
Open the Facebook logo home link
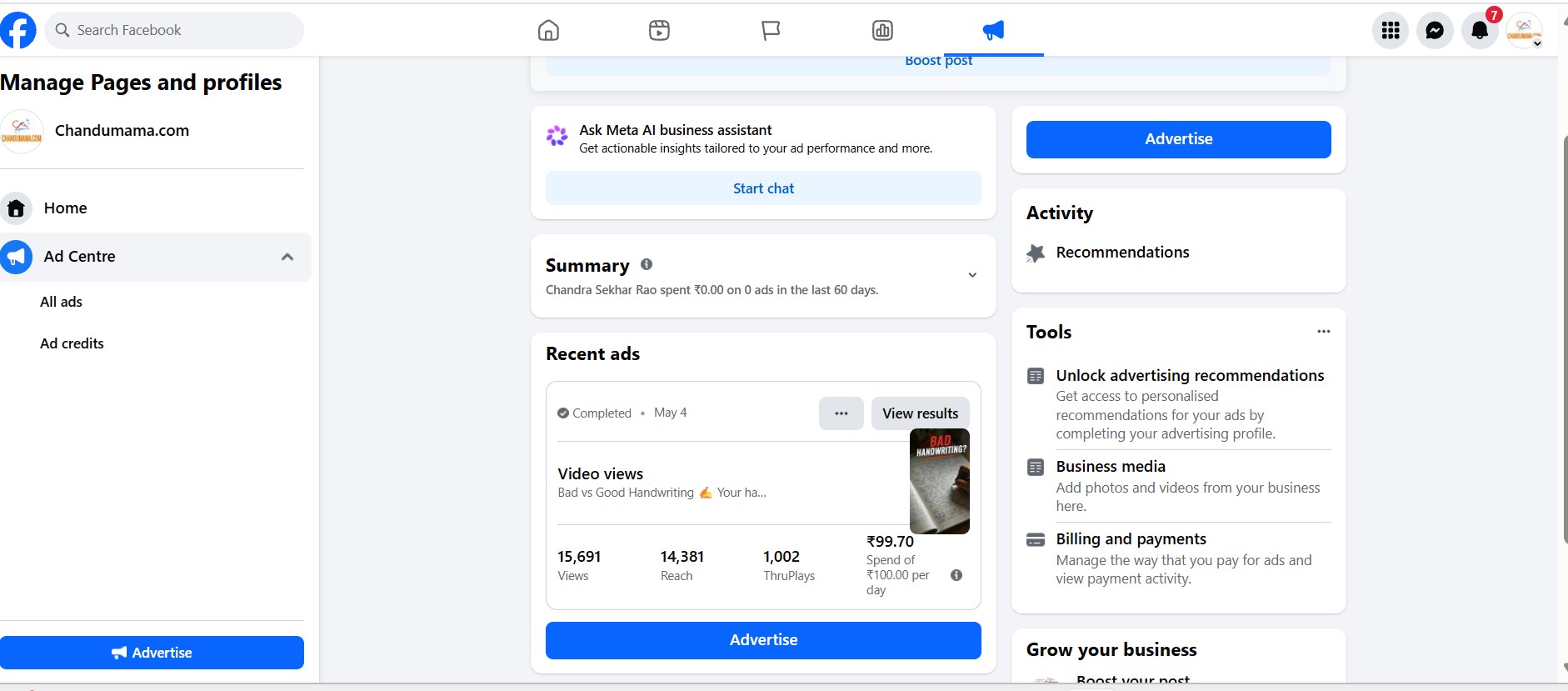tap(17, 30)
